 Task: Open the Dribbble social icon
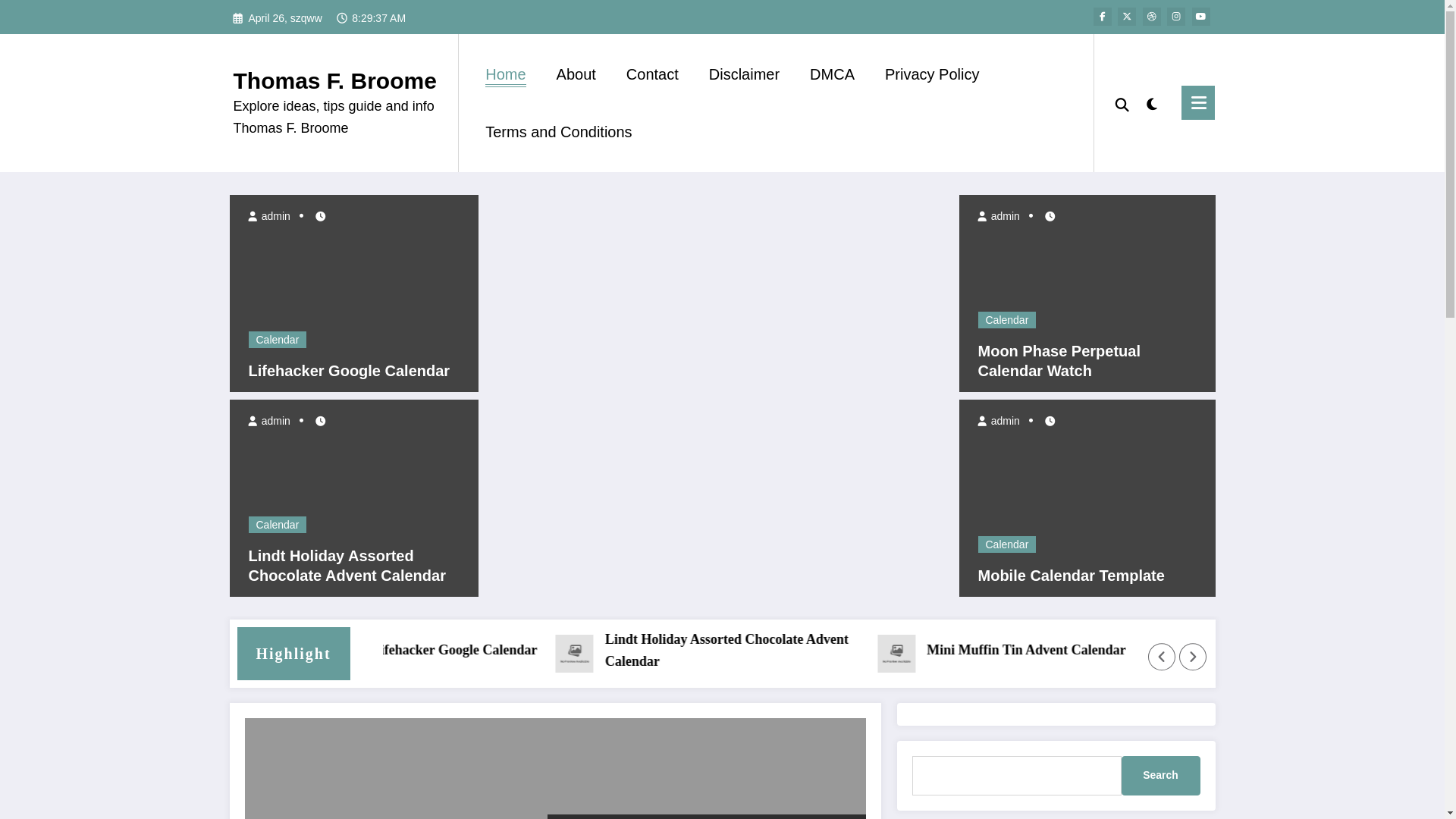click(1151, 17)
